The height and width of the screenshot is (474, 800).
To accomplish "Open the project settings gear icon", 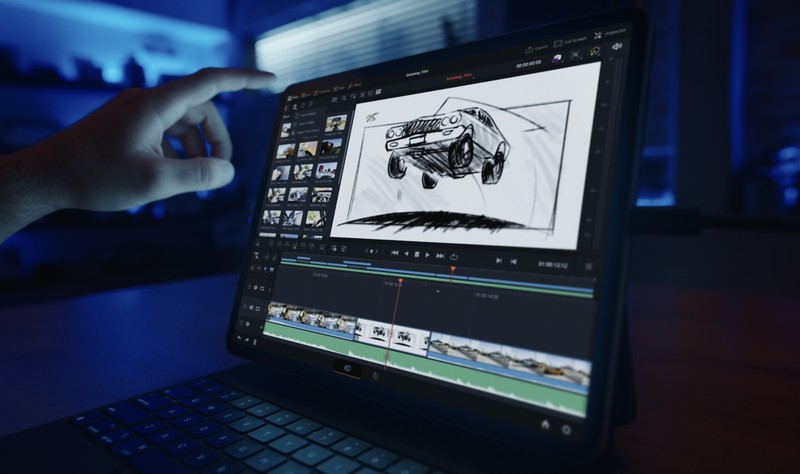I will point(566,430).
